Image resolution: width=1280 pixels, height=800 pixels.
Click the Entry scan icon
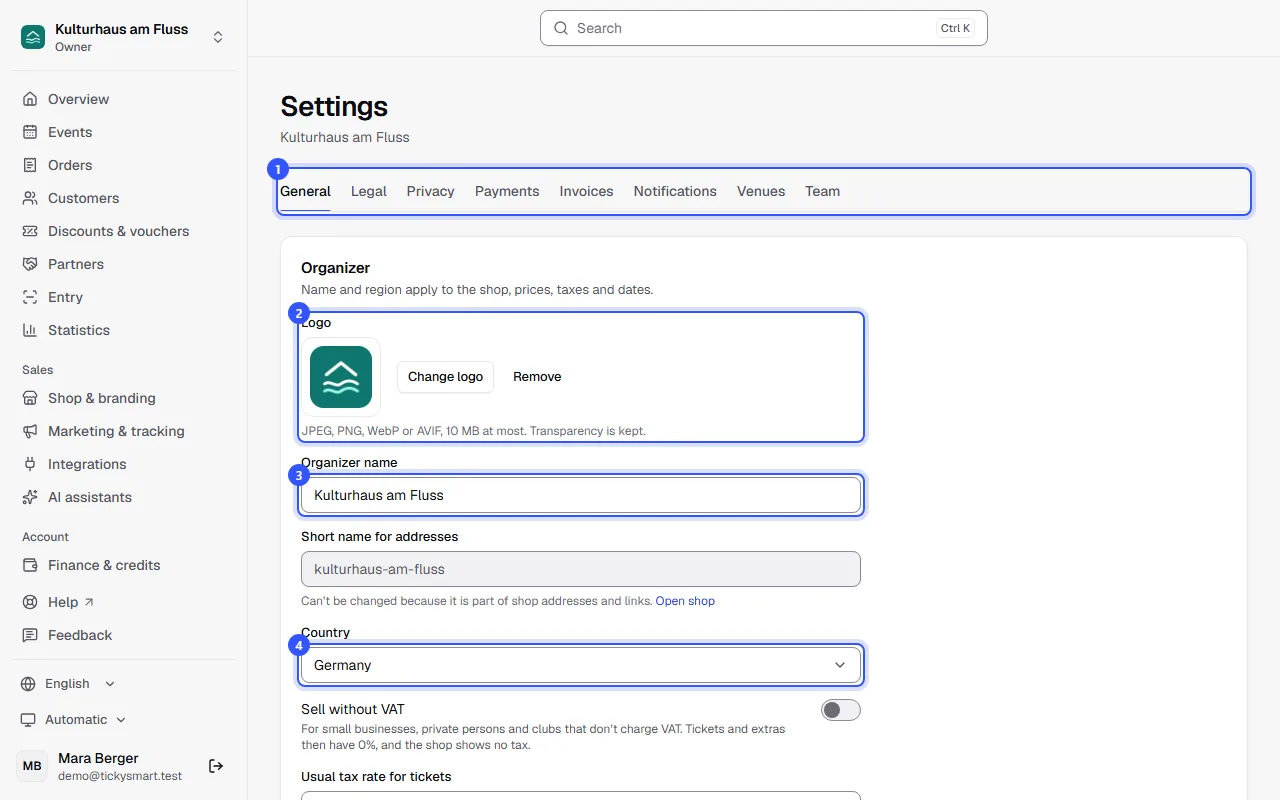[30, 297]
